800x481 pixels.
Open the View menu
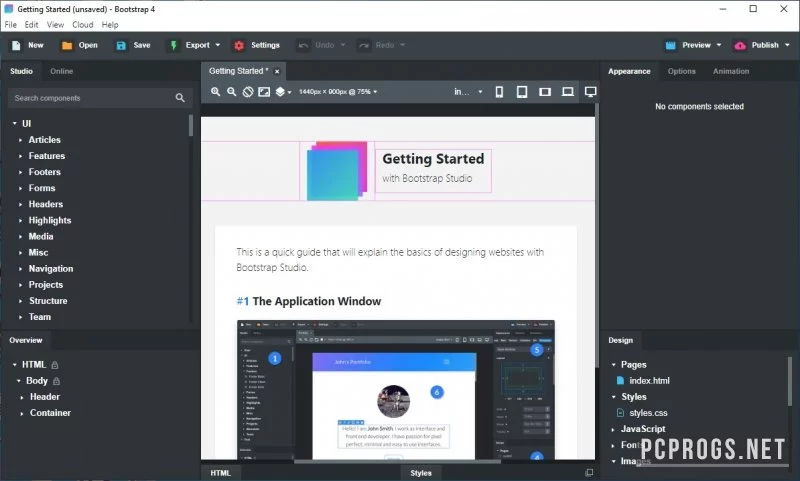pos(56,24)
